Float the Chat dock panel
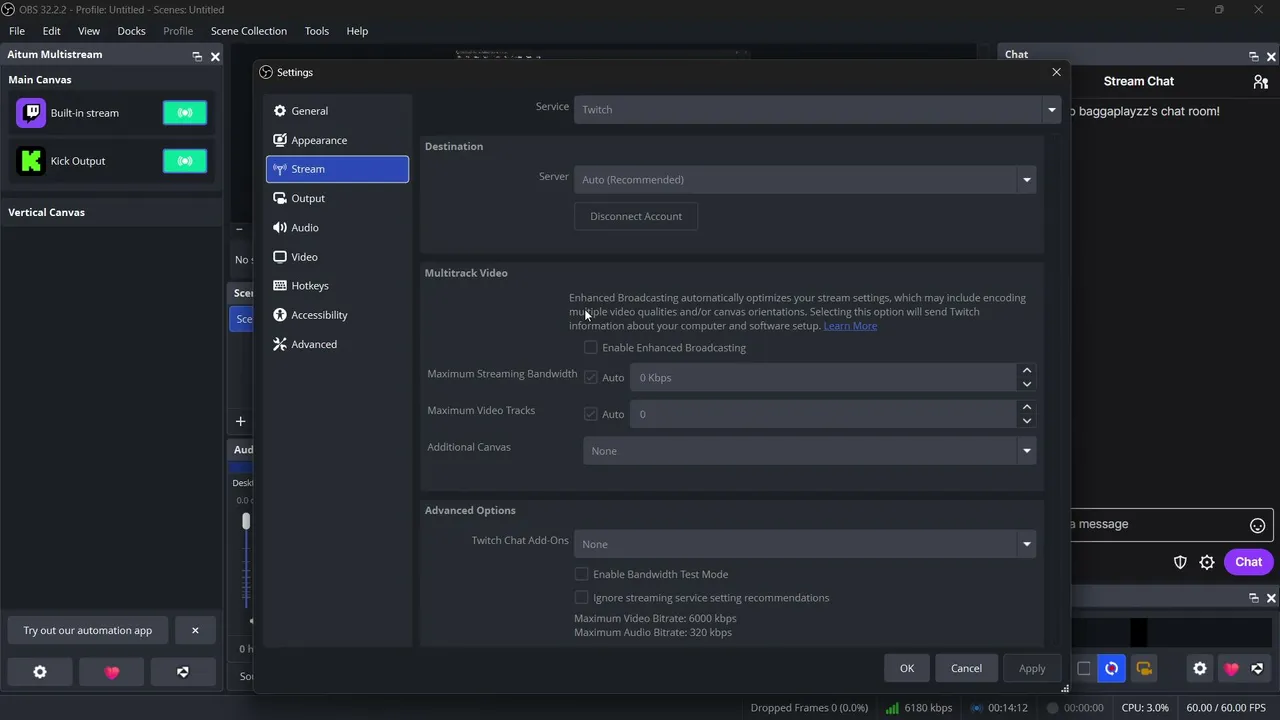Viewport: 1280px width, 720px height. click(x=1254, y=56)
